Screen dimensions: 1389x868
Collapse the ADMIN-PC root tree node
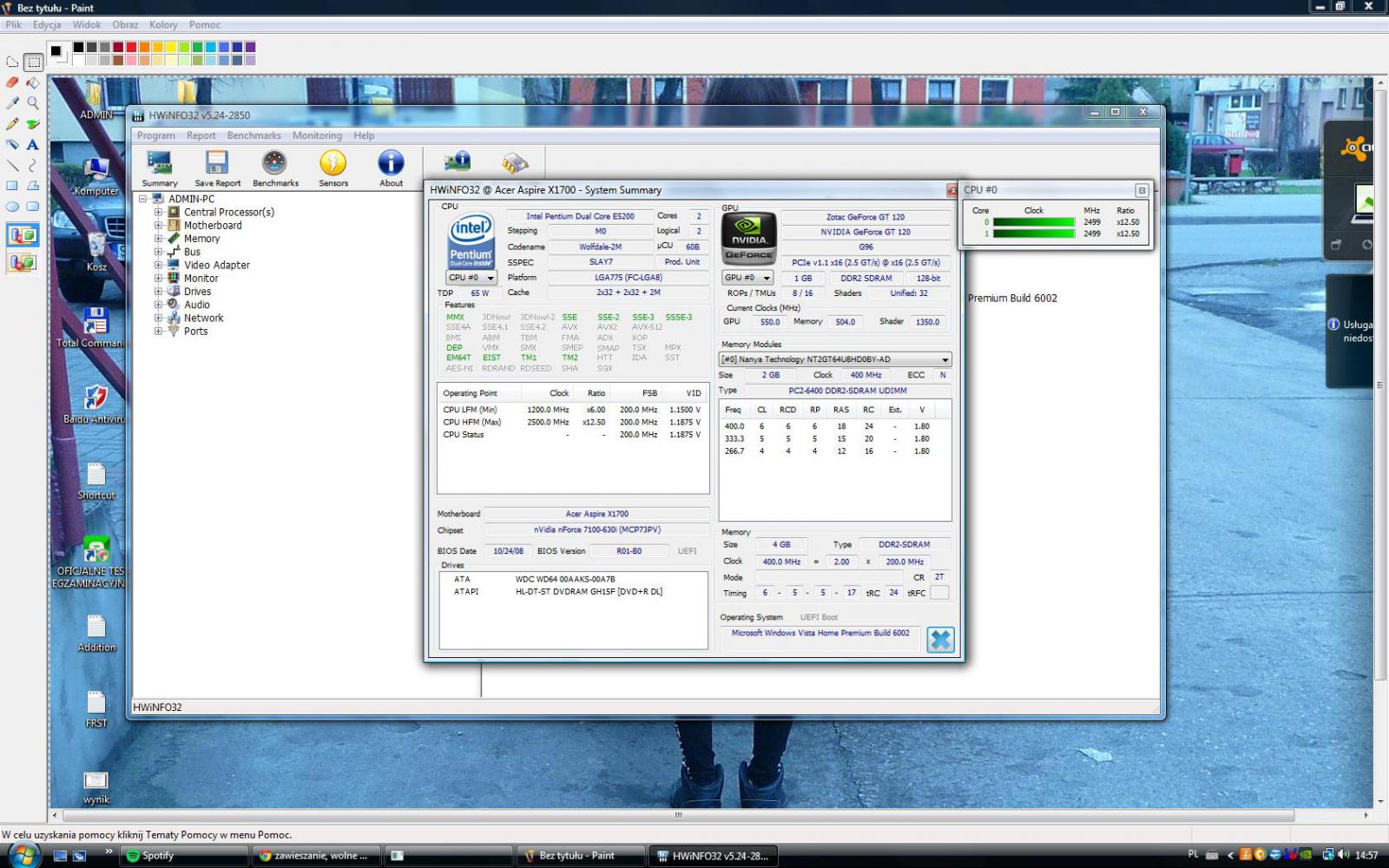pos(143,199)
